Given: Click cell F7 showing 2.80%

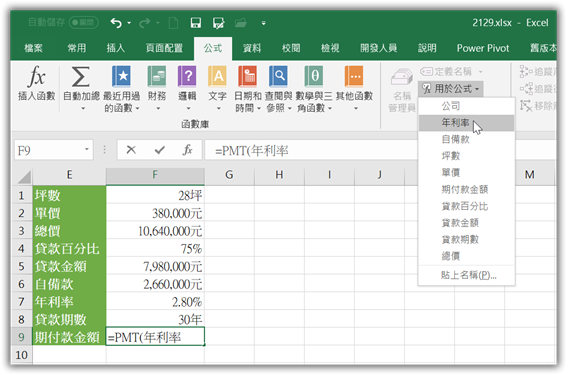Looking at the screenshot, I should [x=155, y=302].
